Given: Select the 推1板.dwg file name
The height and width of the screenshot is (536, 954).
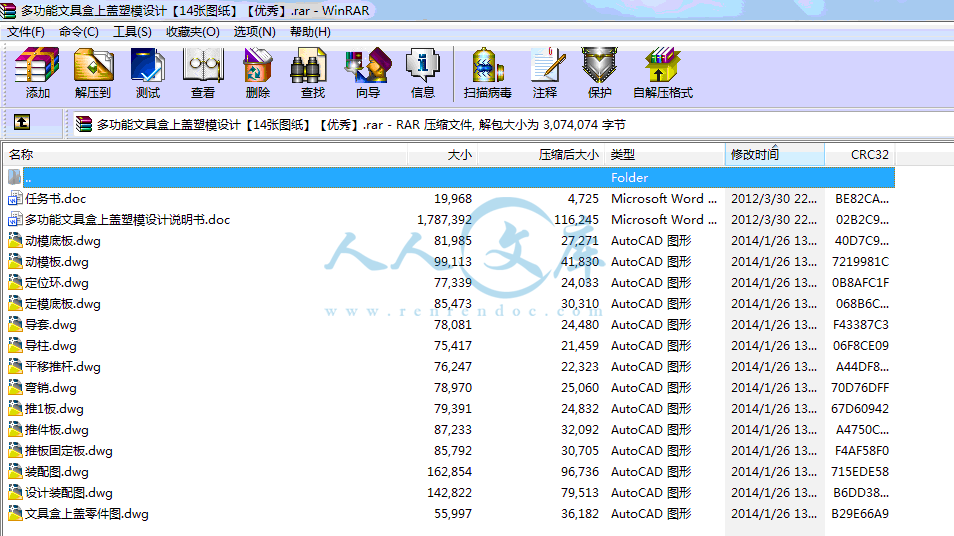Looking at the screenshot, I should [x=54, y=408].
